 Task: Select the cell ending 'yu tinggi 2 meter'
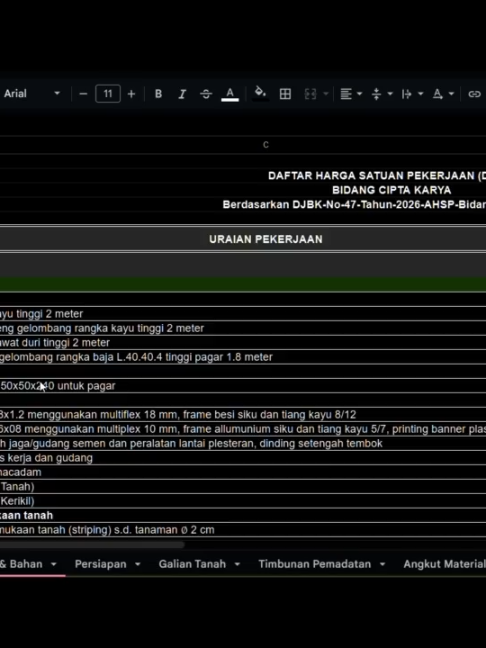[x=243, y=314]
